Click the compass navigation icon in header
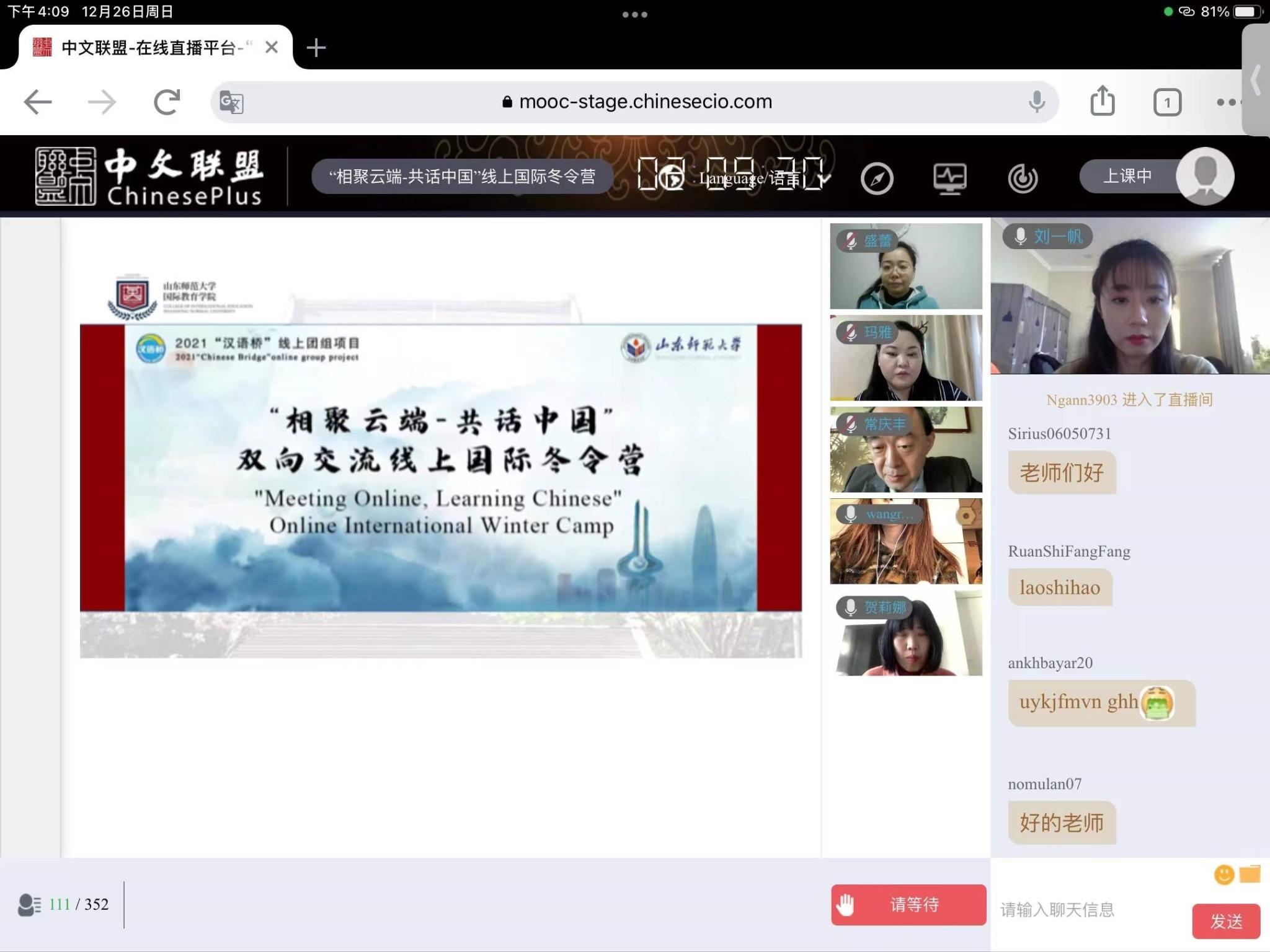Viewport: 1270px width, 952px height. [x=877, y=179]
